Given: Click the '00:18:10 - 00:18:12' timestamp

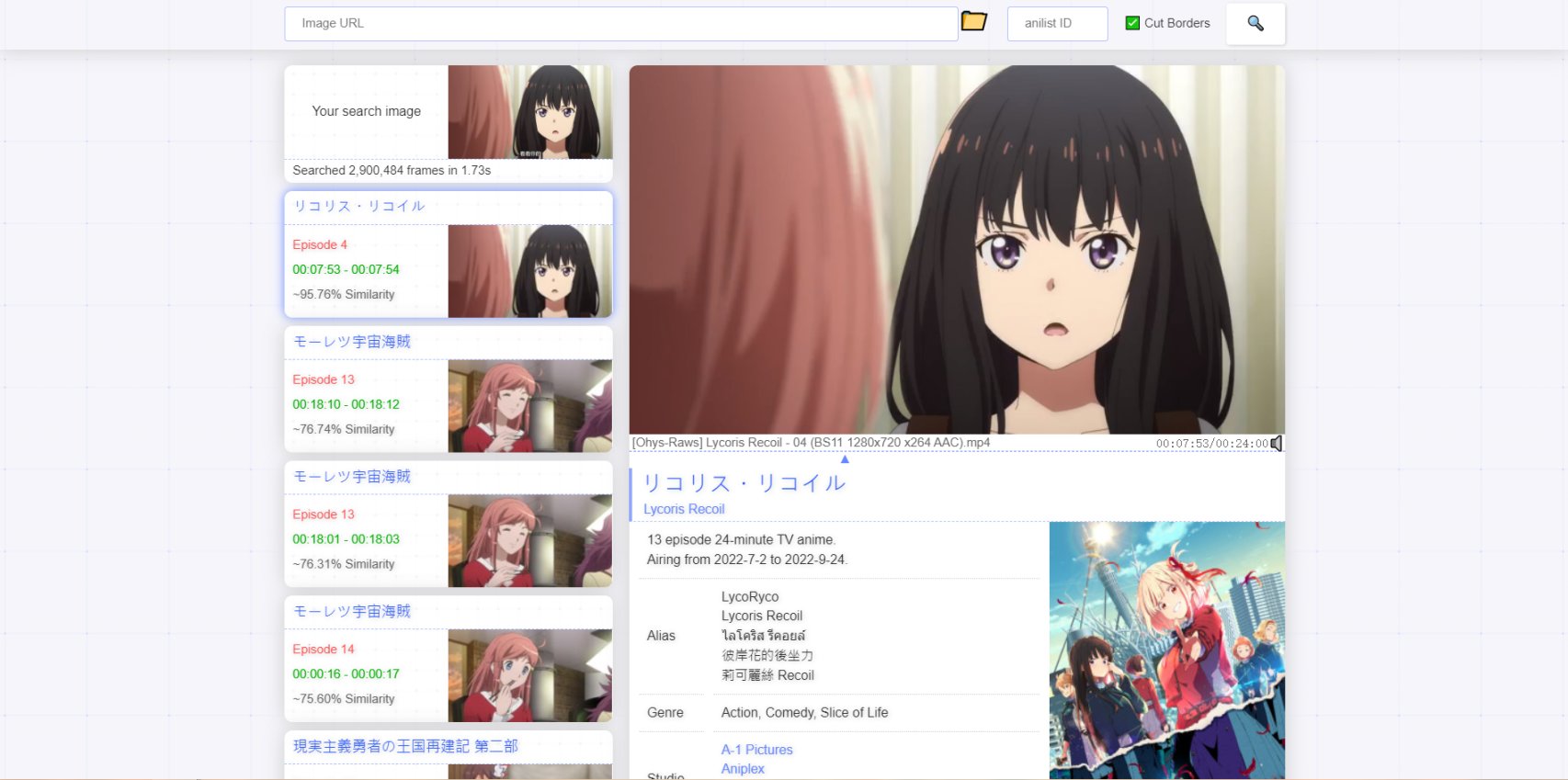Looking at the screenshot, I should pyautogui.click(x=346, y=404).
